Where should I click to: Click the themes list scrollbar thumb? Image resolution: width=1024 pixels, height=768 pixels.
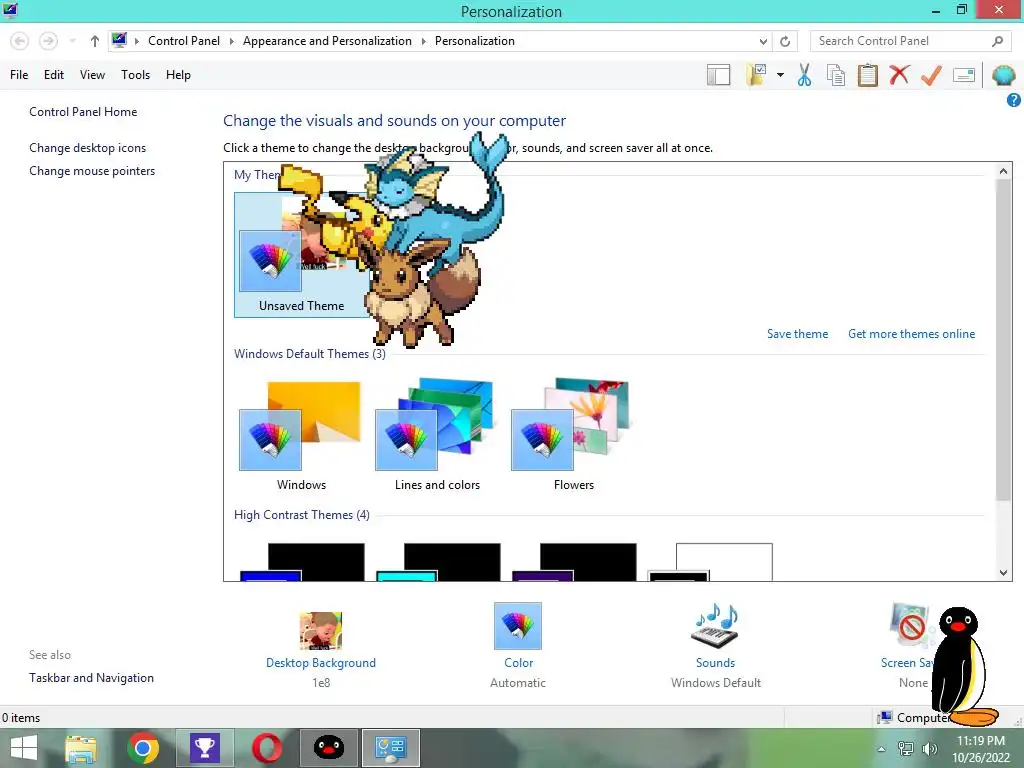click(x=1003, y=340)
